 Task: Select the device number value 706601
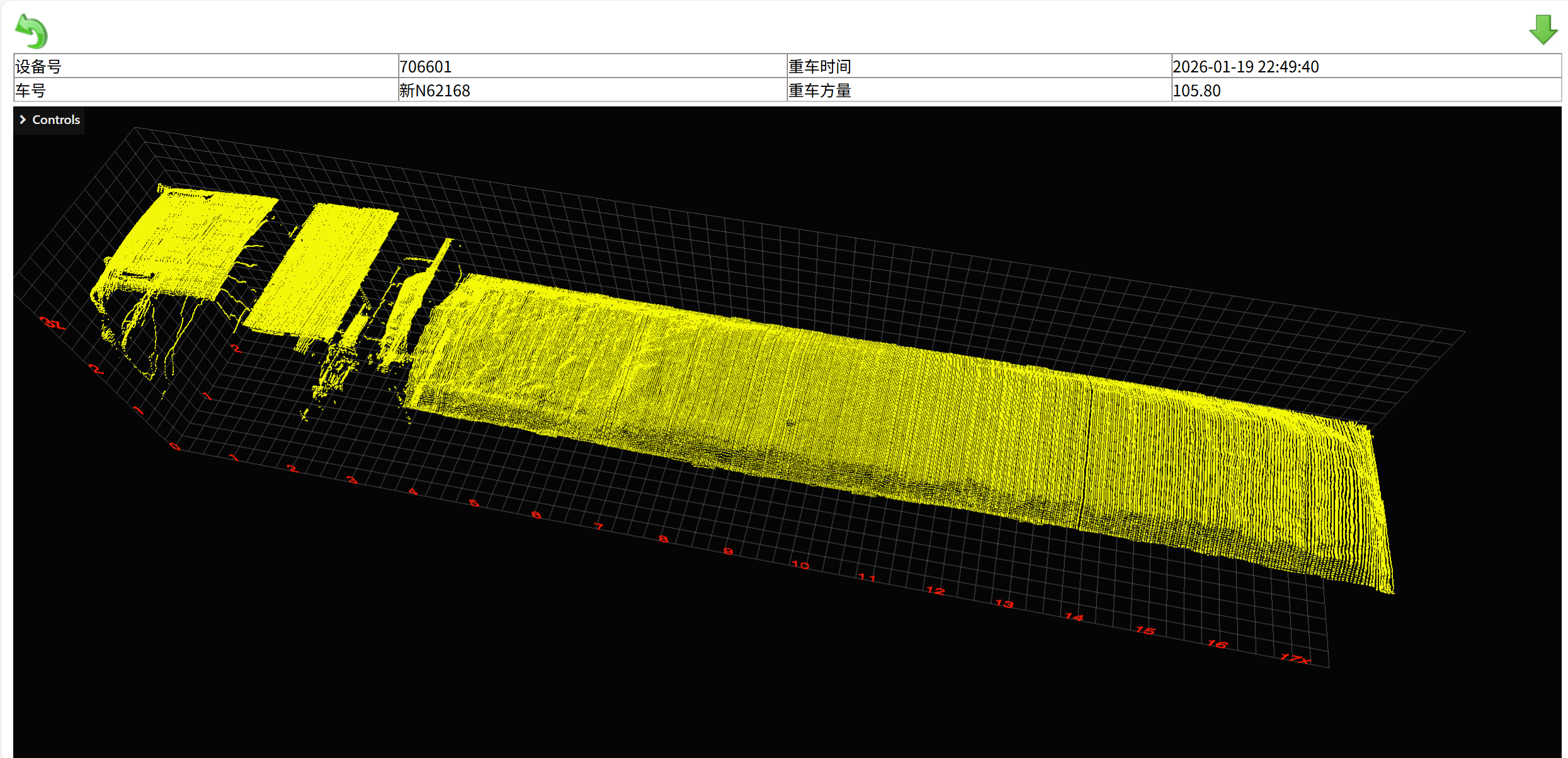click(426, 67)
